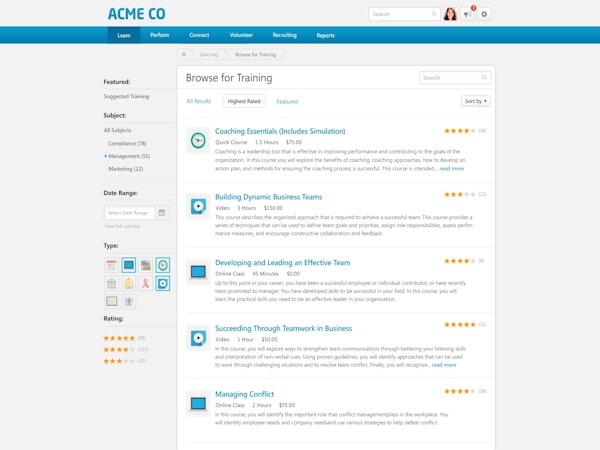The width and height of the screenshot is (600, 450).
Task: Click the View full calendar link
Action: tap(123, 227)
